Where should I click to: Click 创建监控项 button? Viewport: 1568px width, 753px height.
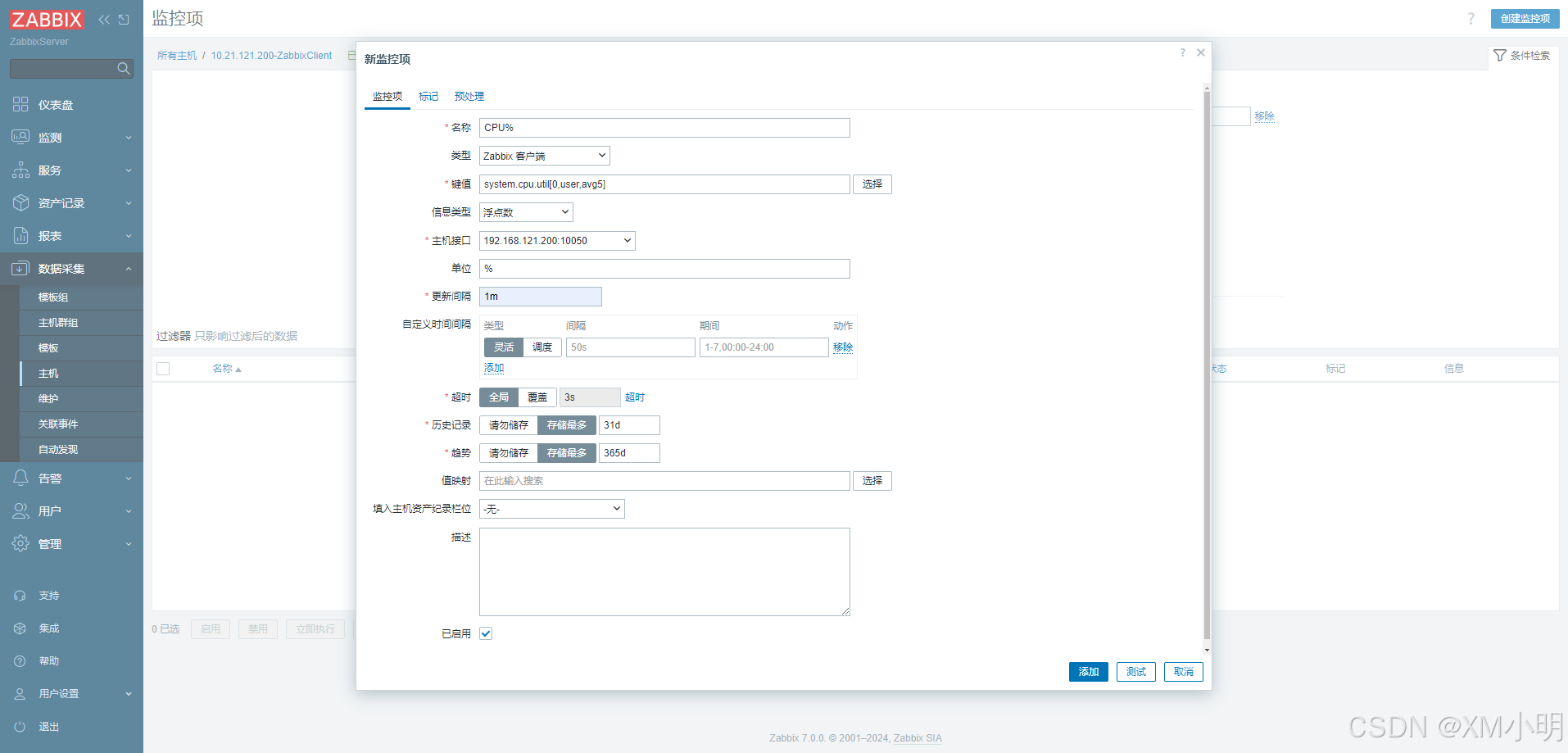tap(1525, 19)
